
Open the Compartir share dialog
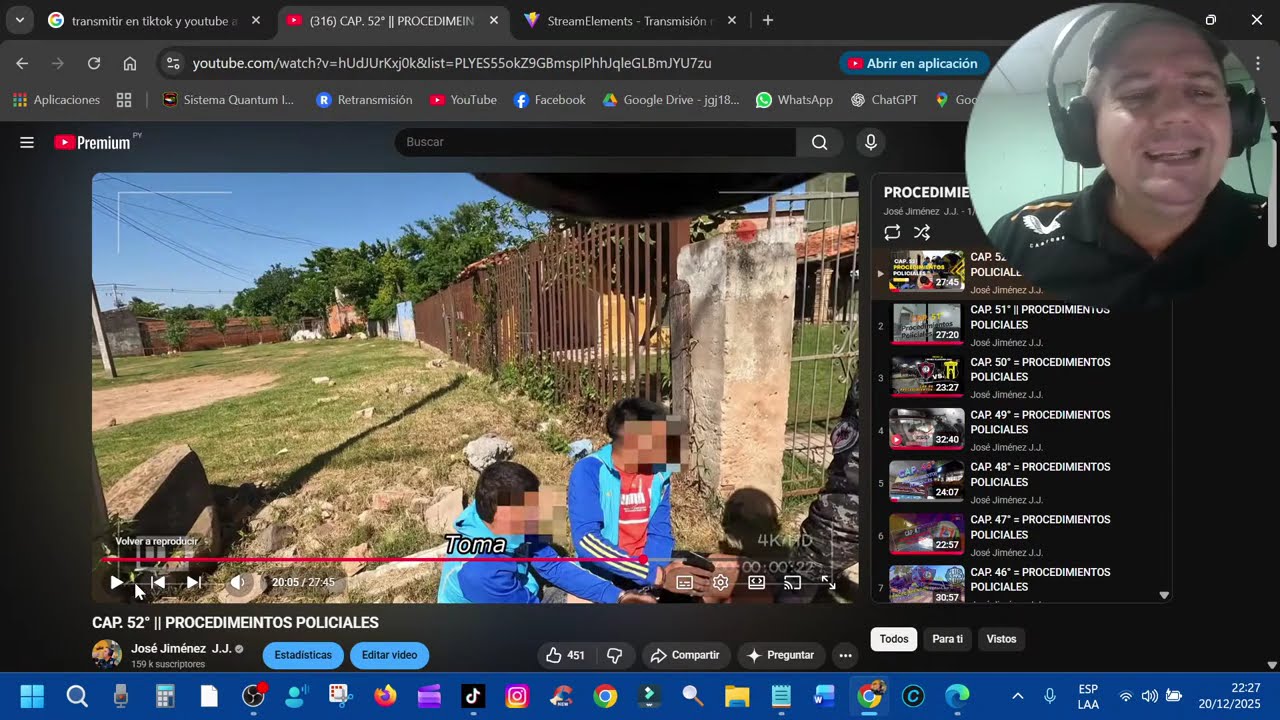[685, 655]
